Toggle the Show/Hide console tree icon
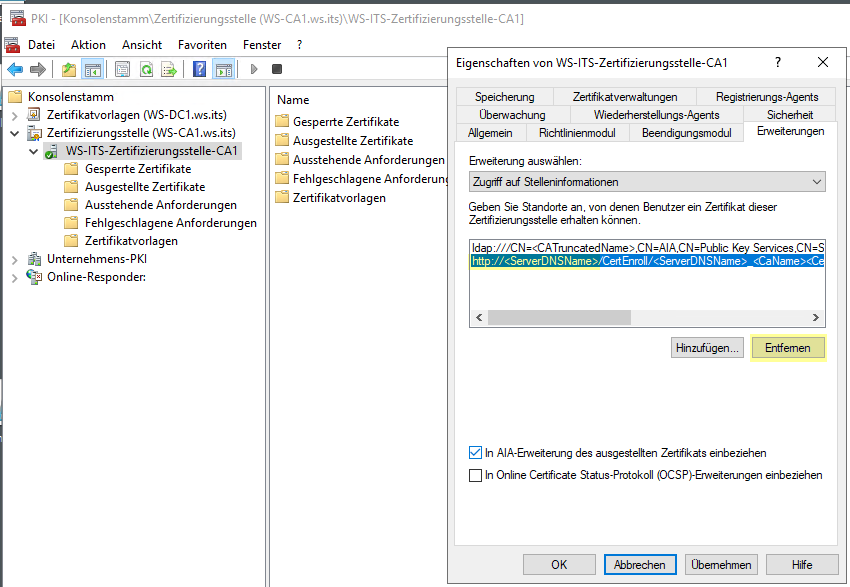 tap(93, 69)
